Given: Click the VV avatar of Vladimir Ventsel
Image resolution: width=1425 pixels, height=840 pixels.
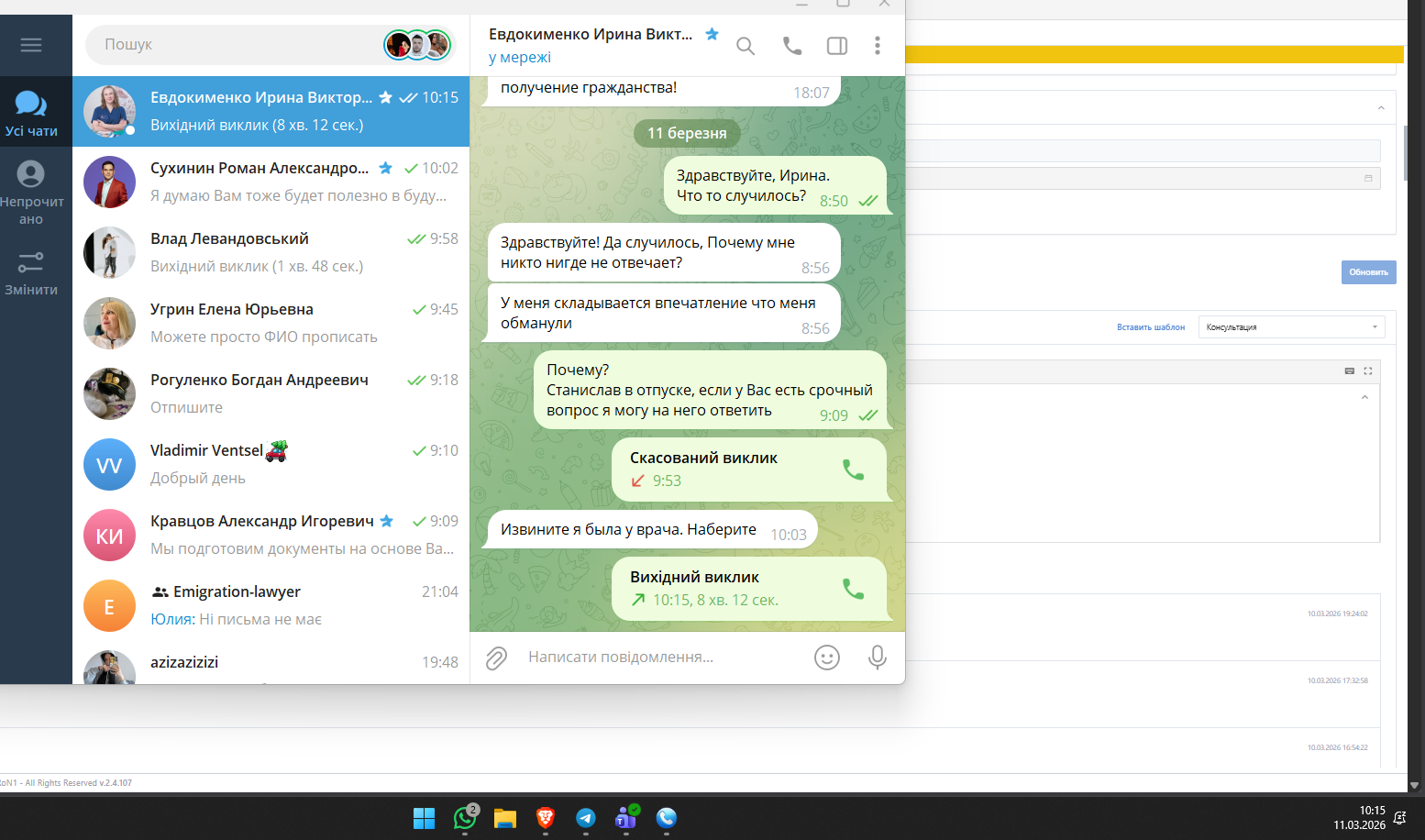Looking at the screenshot, I should point(109,464).
